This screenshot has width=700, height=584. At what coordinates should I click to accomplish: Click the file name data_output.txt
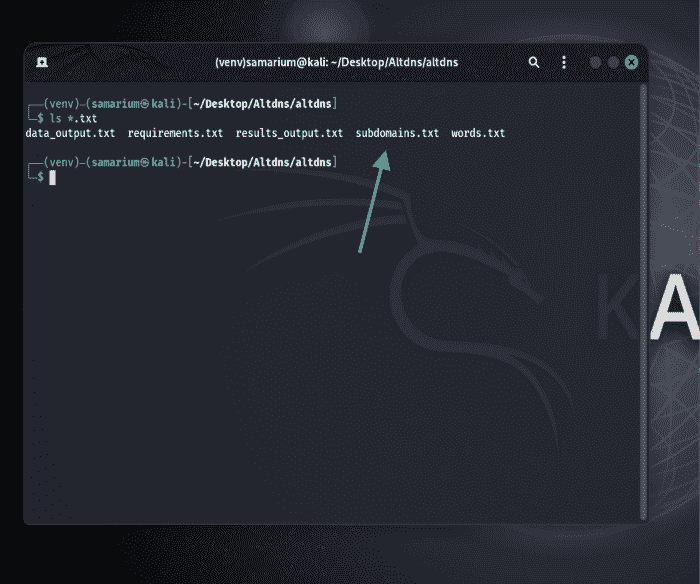70,133
